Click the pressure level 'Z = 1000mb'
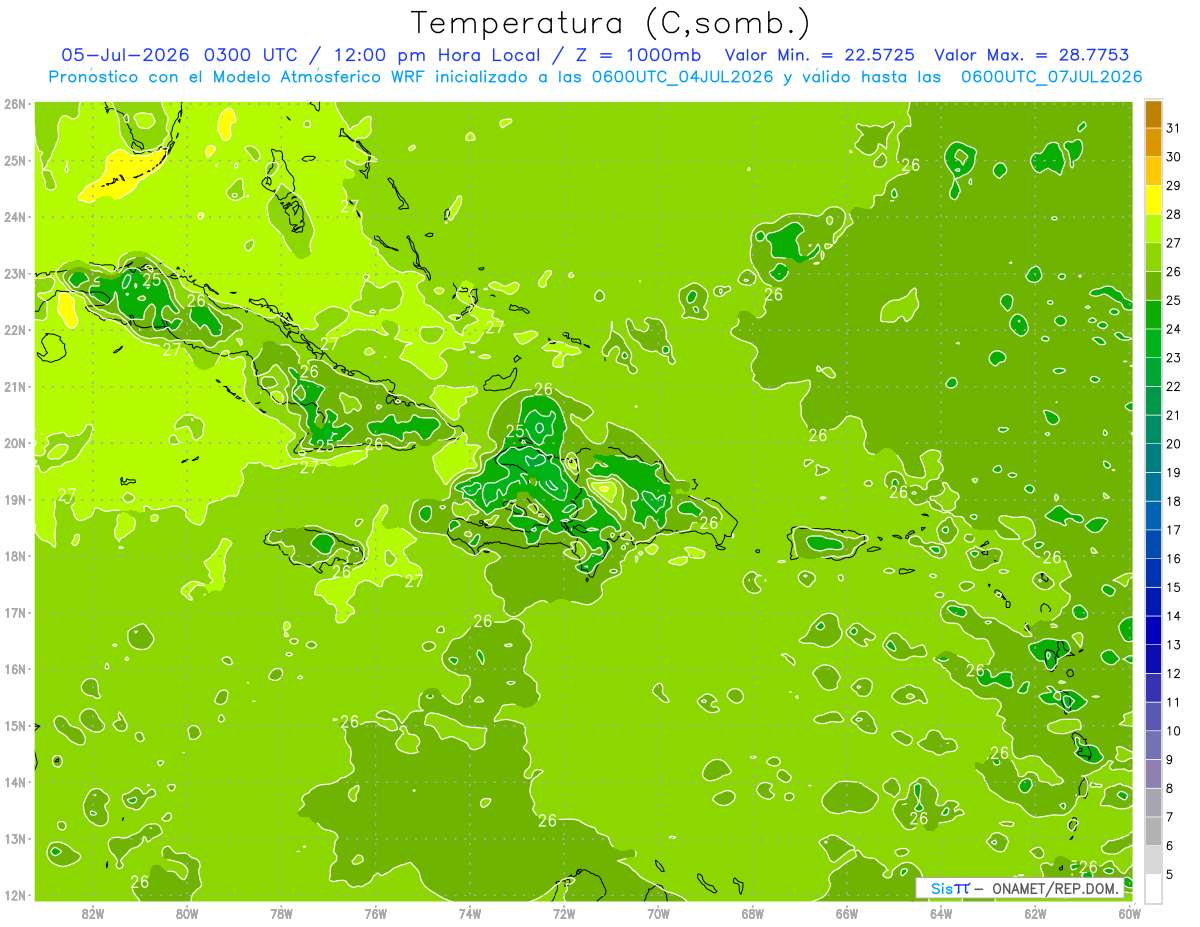Viewport: 1200px width, 927px height. coord(638,54)
